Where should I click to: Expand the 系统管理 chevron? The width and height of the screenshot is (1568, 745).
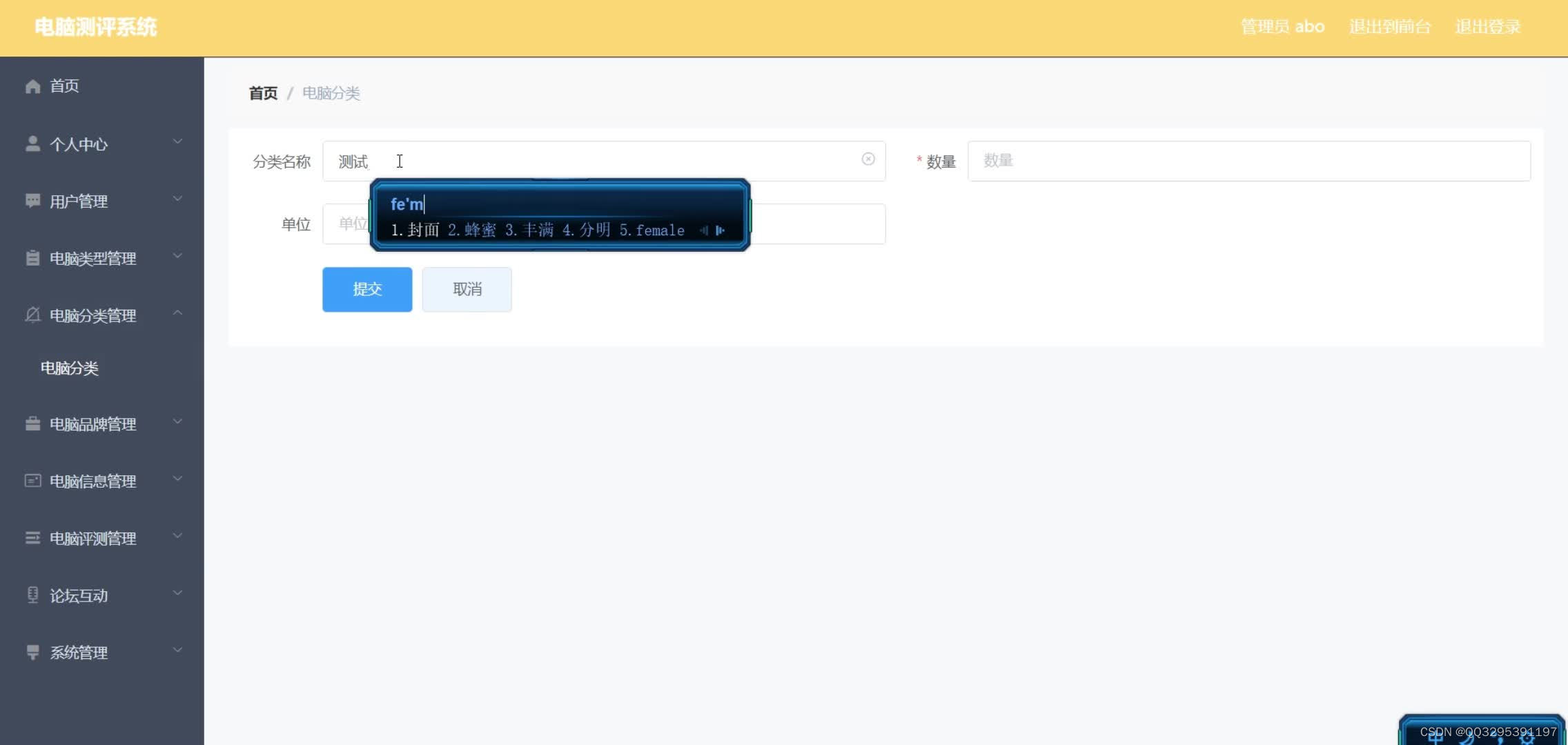pos(177,650)
